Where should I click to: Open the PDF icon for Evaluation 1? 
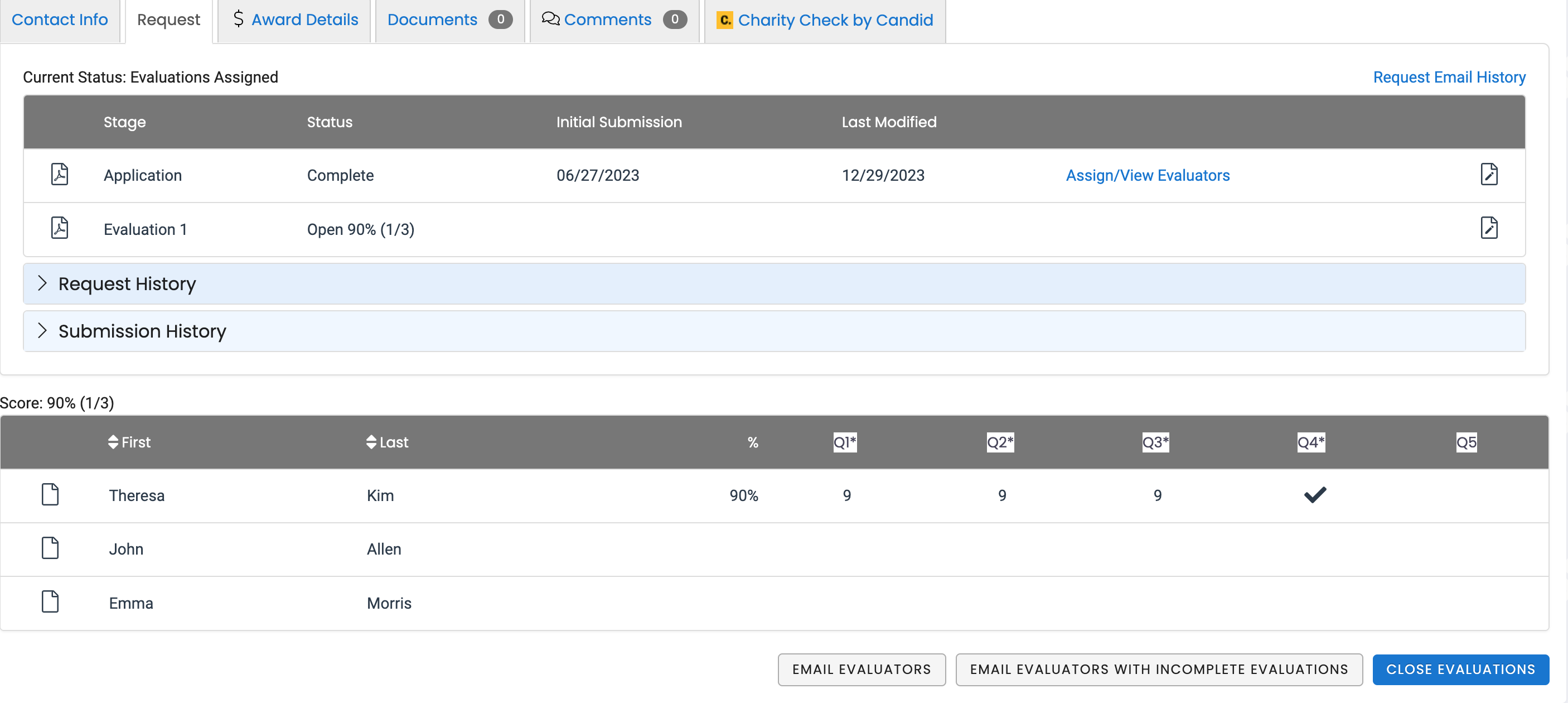[60, 228]
